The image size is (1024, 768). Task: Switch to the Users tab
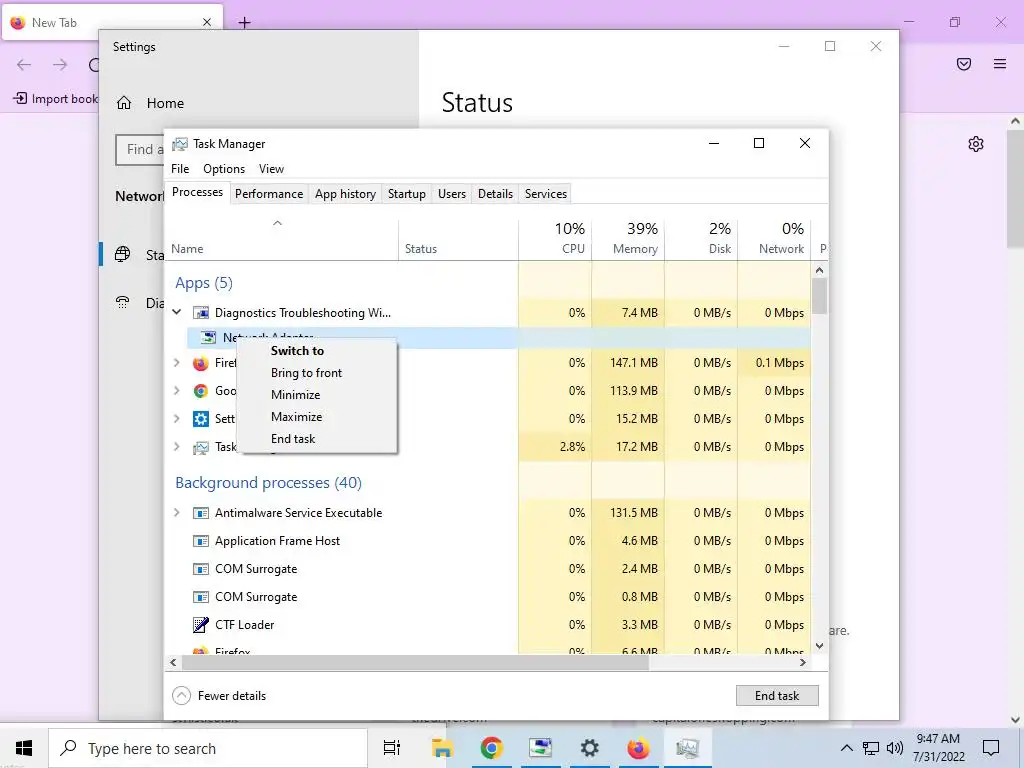[452, 194]
